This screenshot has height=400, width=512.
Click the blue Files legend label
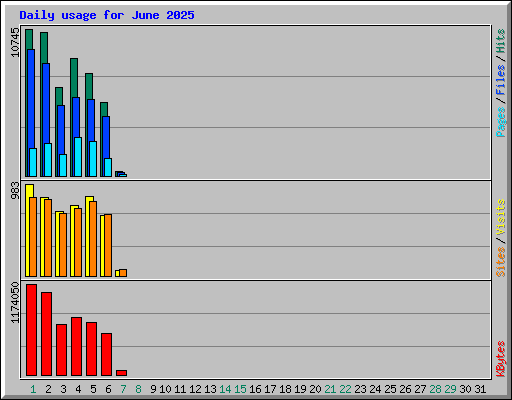click(x=500, y=80)
